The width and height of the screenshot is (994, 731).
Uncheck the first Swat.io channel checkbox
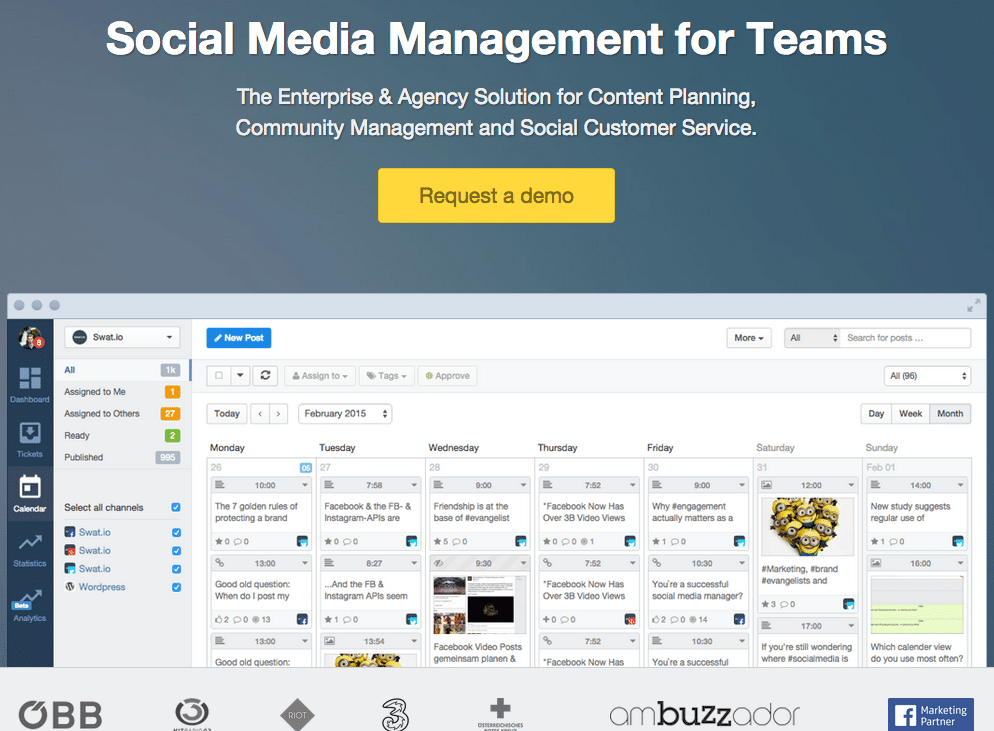[176, 533]
